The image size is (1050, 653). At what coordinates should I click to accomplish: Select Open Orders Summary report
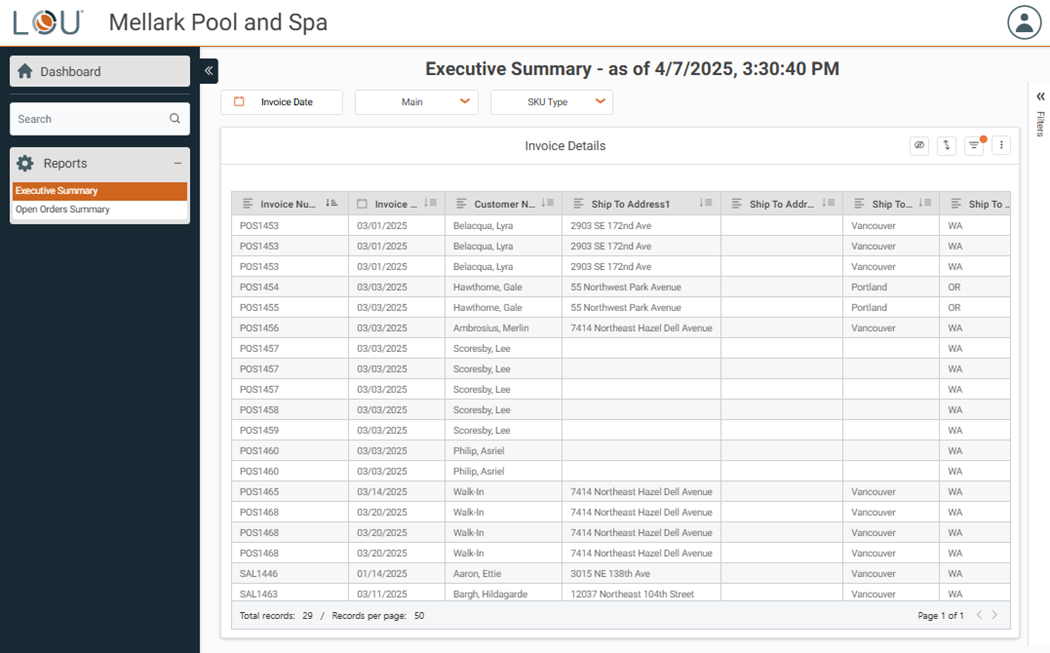[x=100, y=210]
